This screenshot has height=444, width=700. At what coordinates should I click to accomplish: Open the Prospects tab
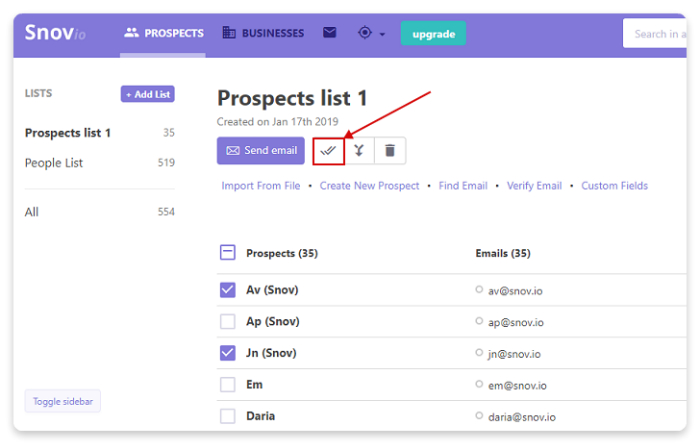tap(163, 33)
